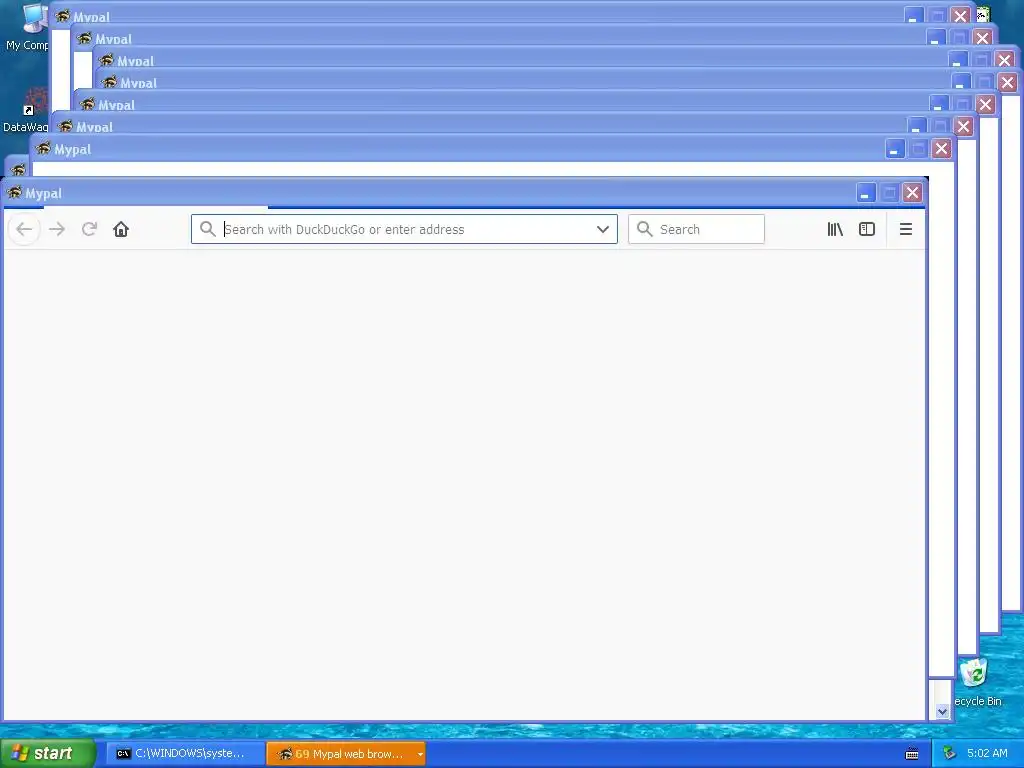Go forward using the Forward arrow button

point(57,229)
